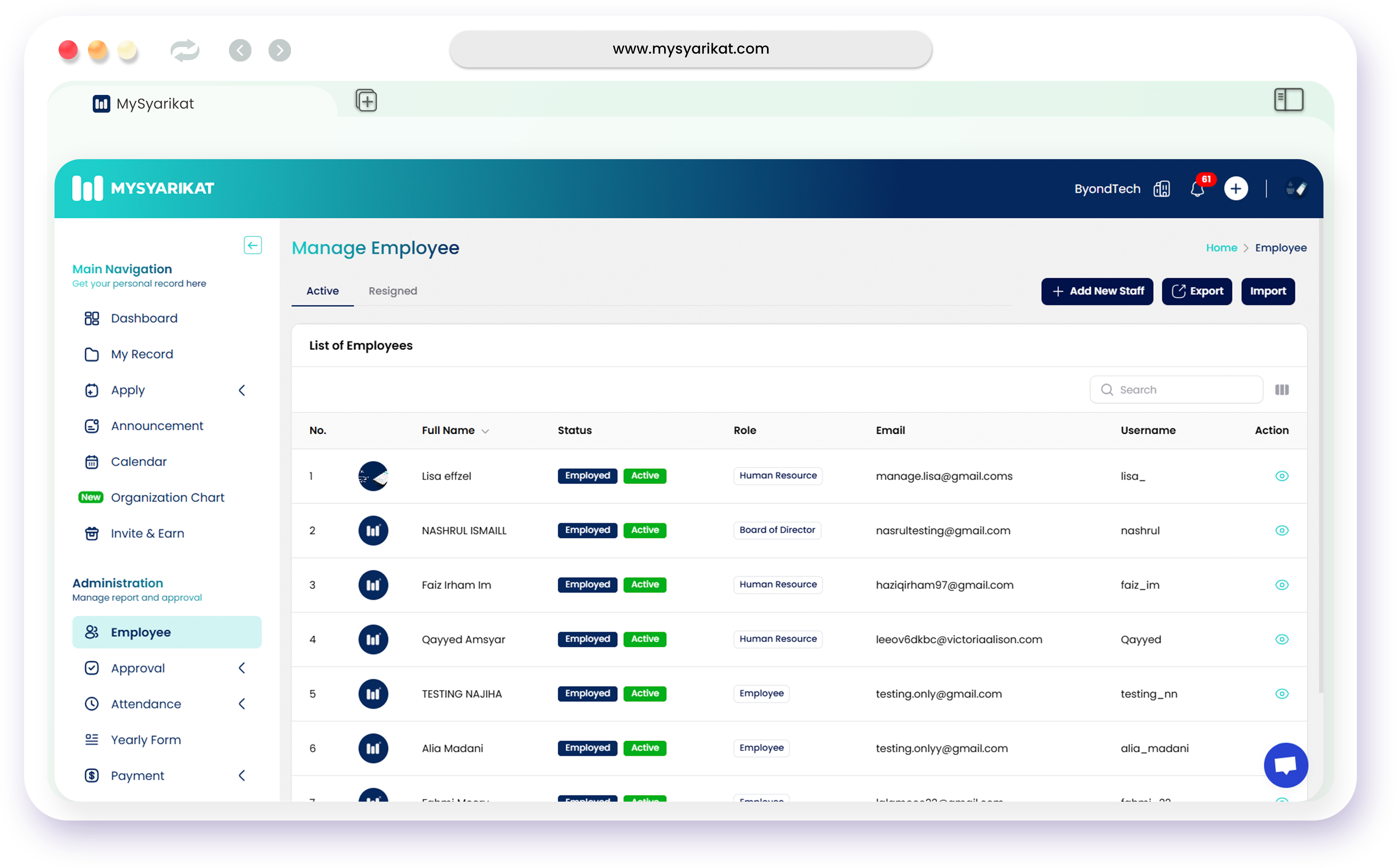This screenshot has height=868, width=1396.
Task: View Lisa effzel's record via eye icon
Action: [1282, 476]
